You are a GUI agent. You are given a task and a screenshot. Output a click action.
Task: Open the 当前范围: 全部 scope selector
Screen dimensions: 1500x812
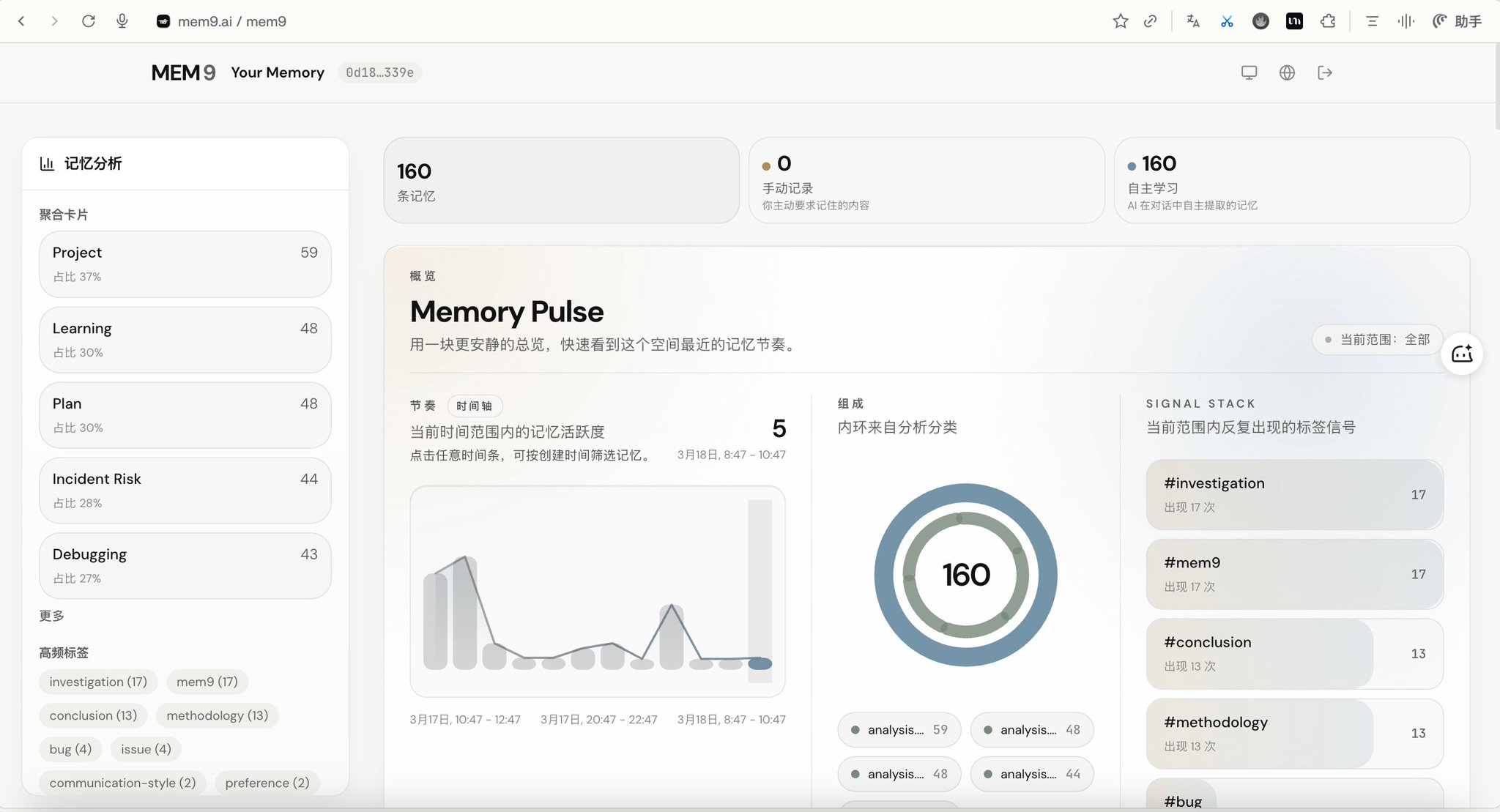pyautogui.click(x=1377, y=340)
